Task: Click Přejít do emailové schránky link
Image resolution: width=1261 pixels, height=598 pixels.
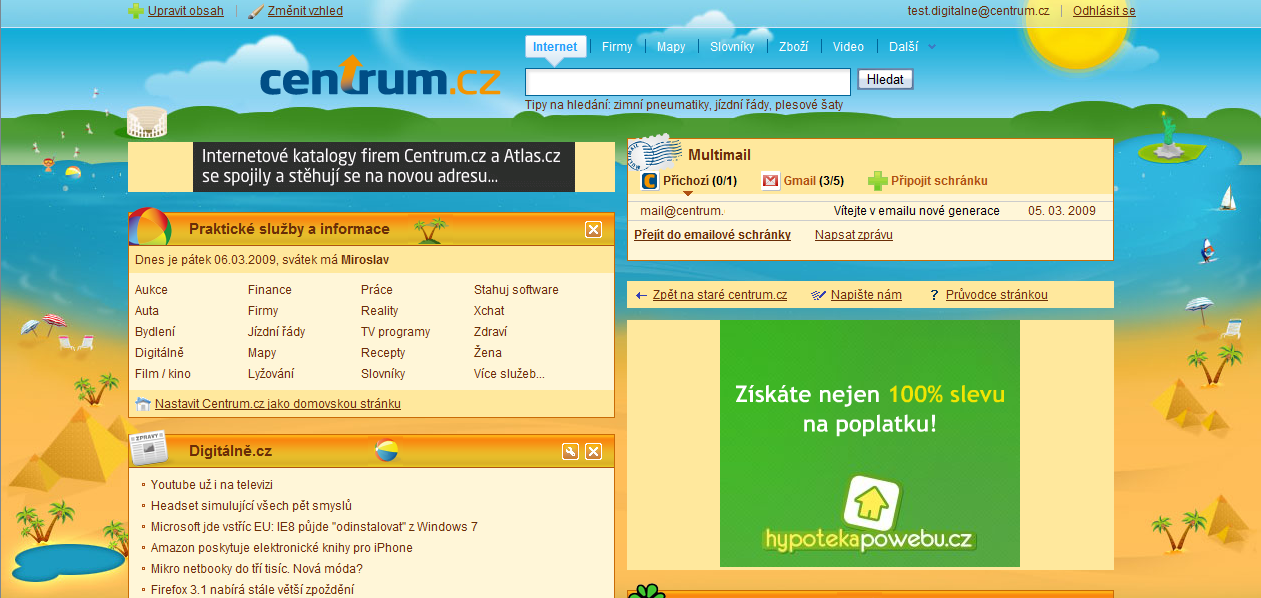Action: point(712,235)
